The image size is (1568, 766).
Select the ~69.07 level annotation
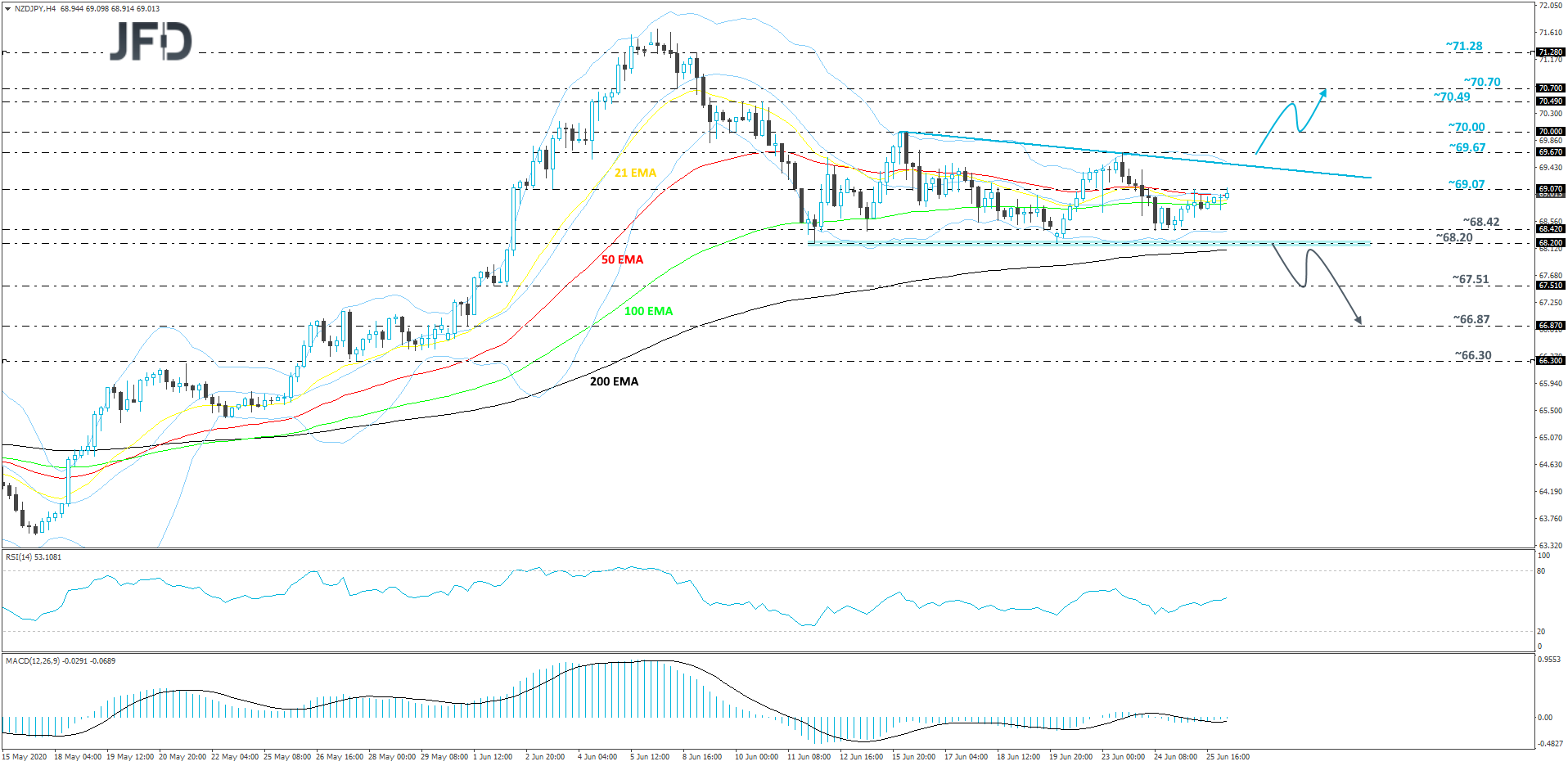[1466, 184]
